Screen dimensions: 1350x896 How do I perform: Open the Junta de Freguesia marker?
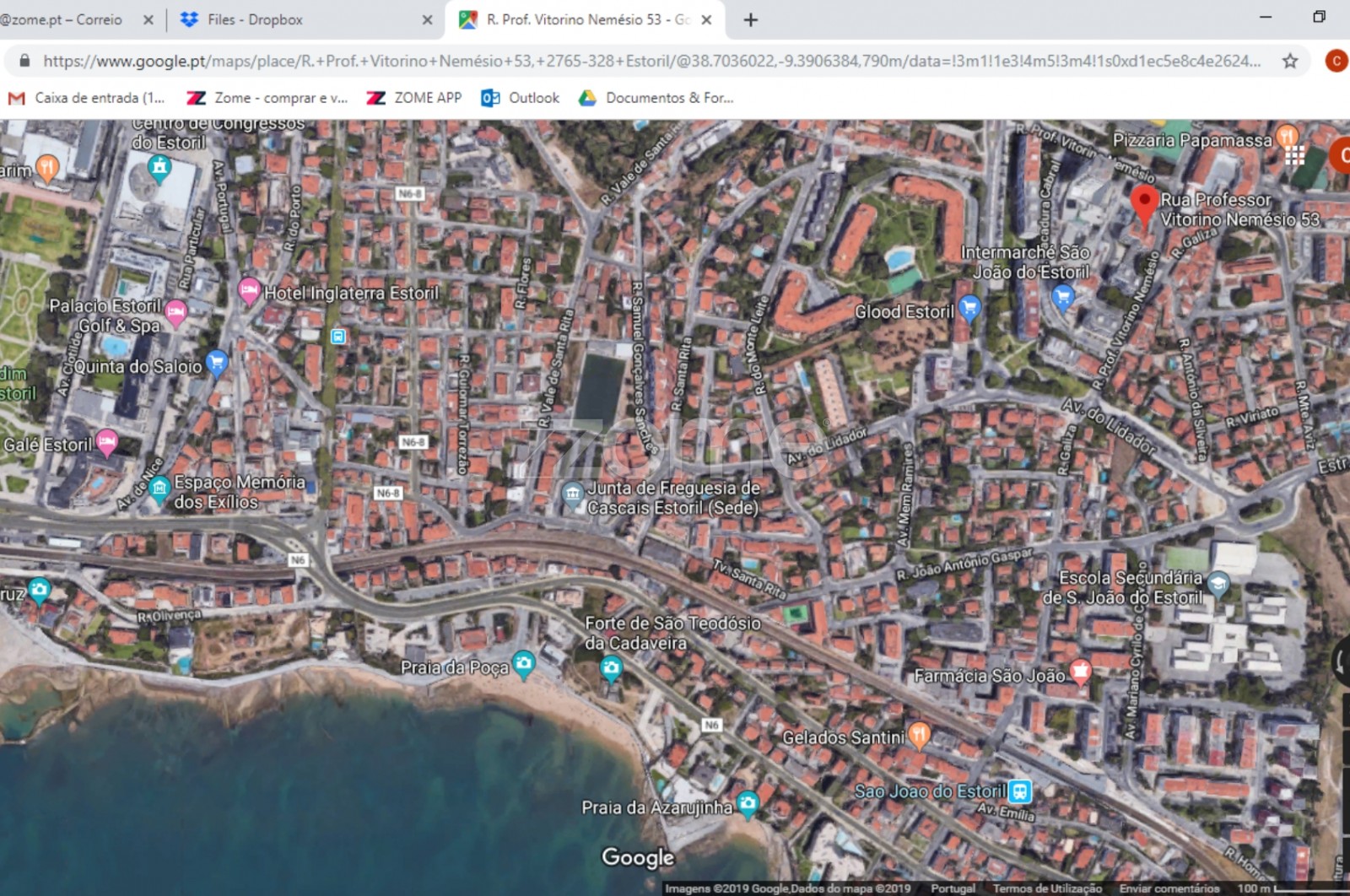pos(573,494)
